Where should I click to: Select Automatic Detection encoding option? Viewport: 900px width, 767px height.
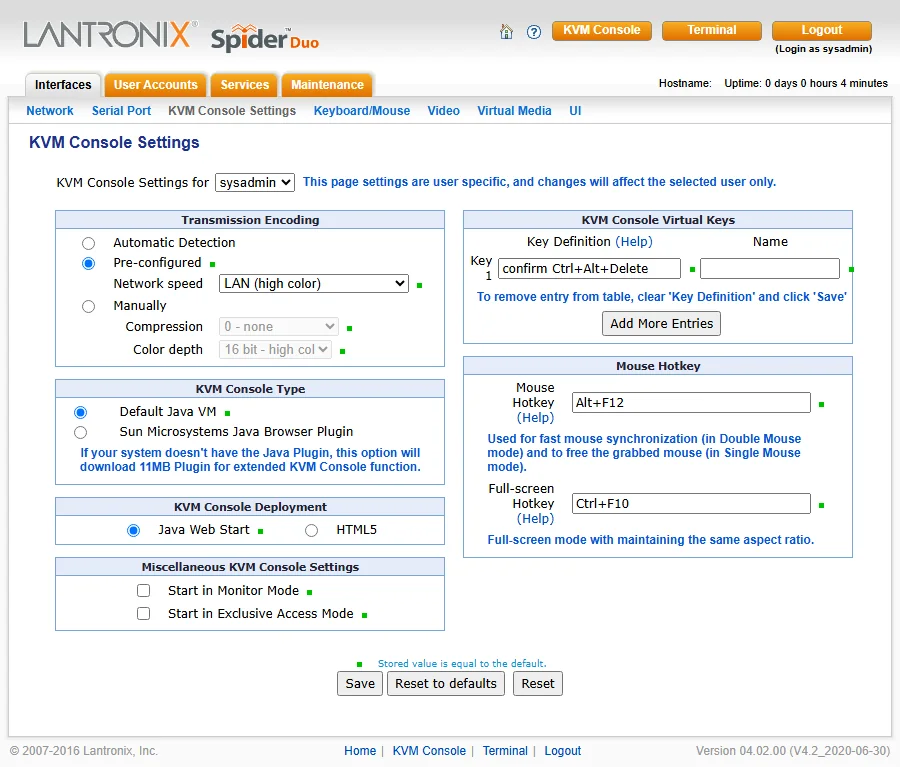pos(88,243)
